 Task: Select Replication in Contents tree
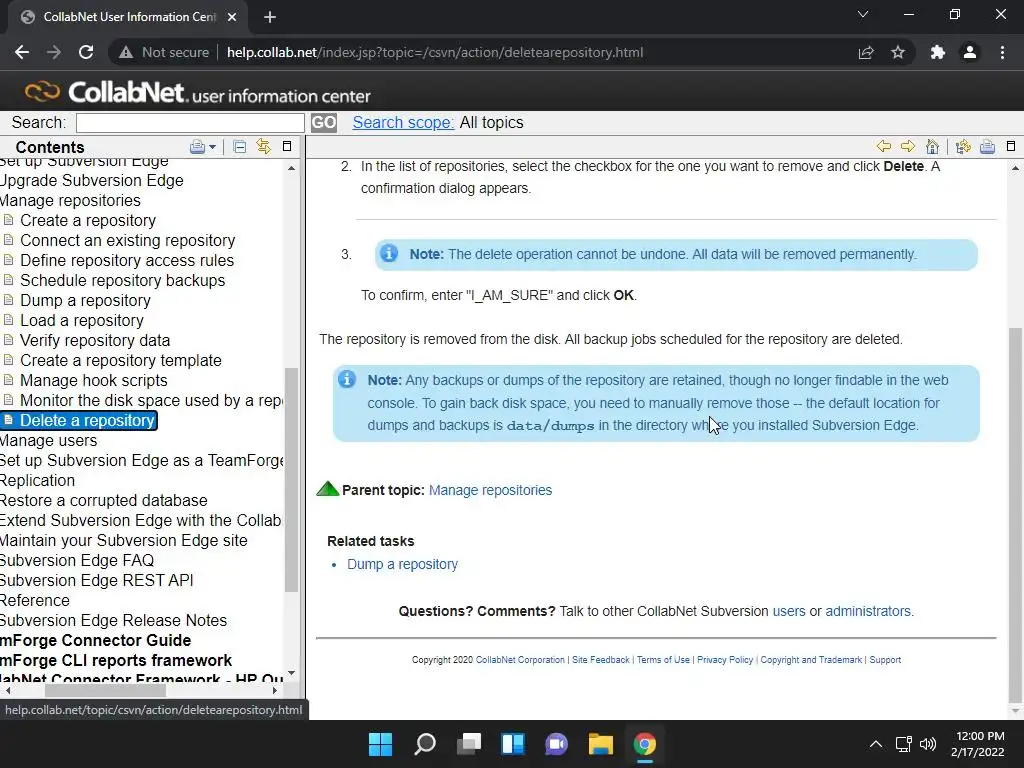[x=37, y=481]
